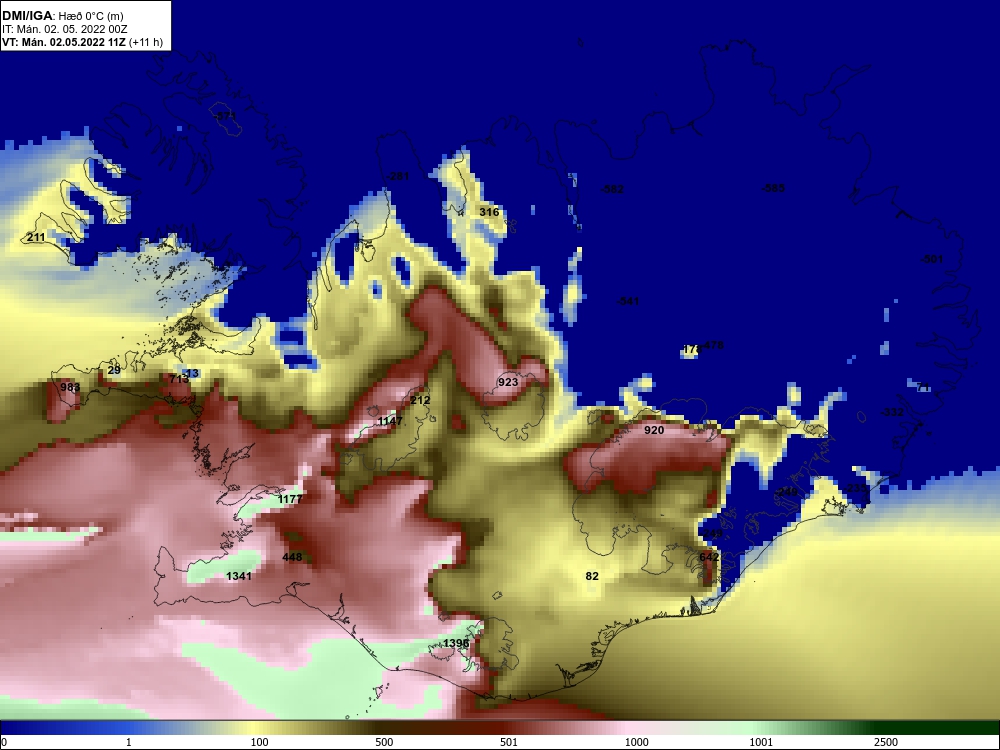Click the 1 label on the legend
Image resolution: width=1000 pixels, height=750 pixels.
click(x=129, y=742)
